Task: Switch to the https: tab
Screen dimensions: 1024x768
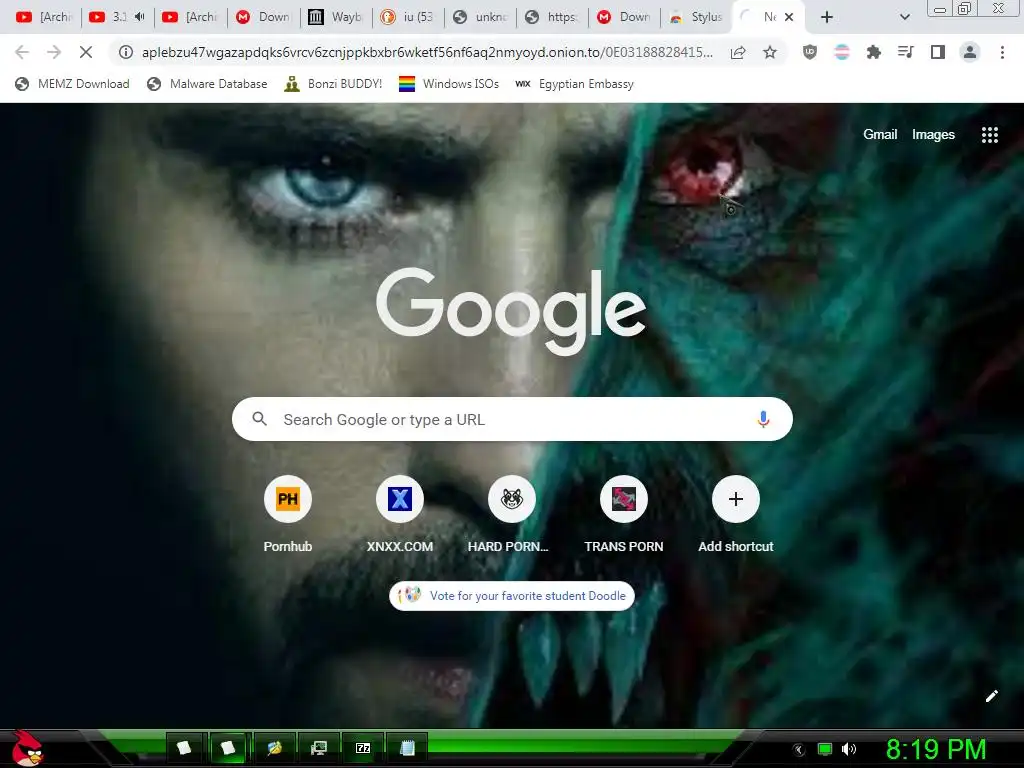Action: pos(552,17)
